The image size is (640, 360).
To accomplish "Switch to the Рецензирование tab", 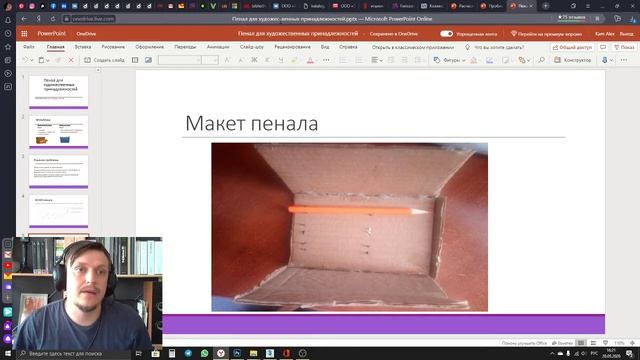I will [292, 47].
